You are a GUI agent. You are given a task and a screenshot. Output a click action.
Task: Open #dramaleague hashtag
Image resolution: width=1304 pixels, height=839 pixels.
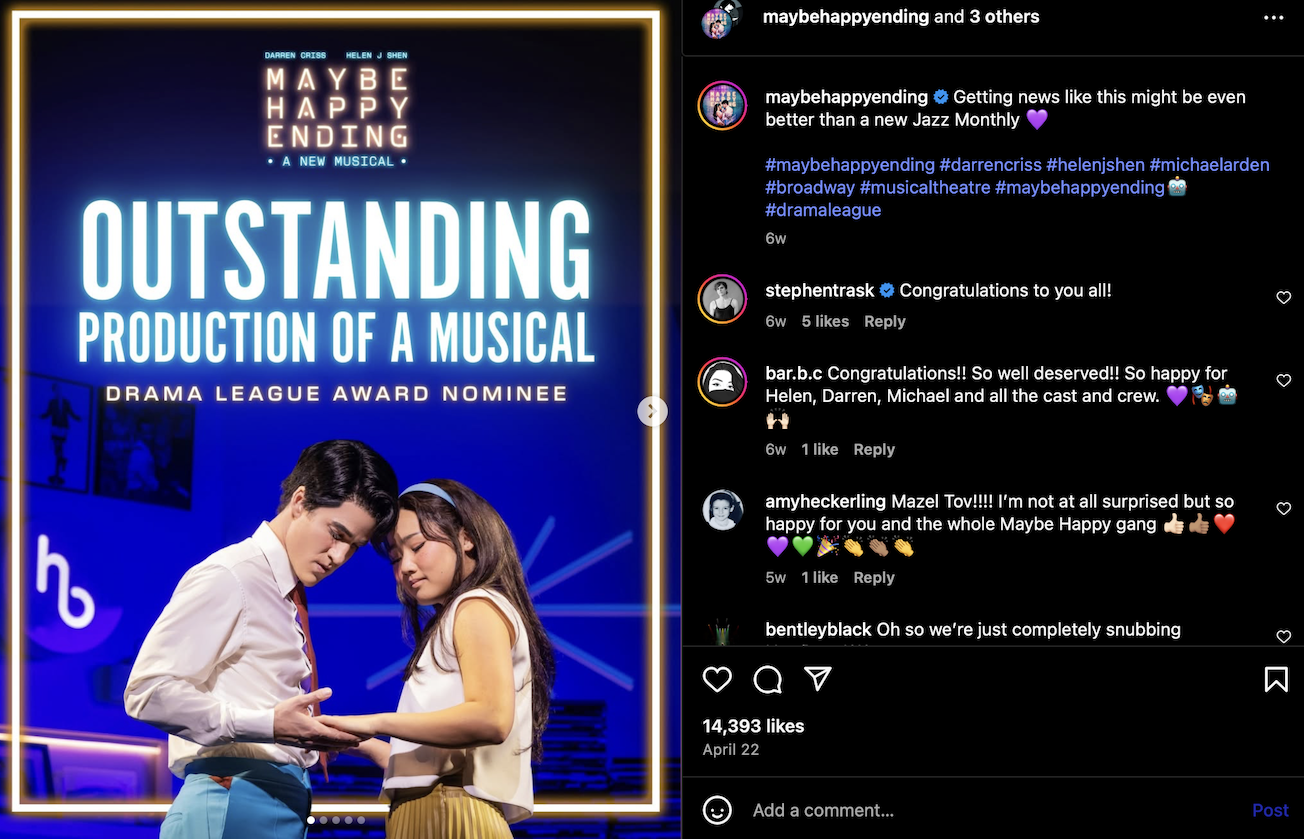[x=823, y=210]
